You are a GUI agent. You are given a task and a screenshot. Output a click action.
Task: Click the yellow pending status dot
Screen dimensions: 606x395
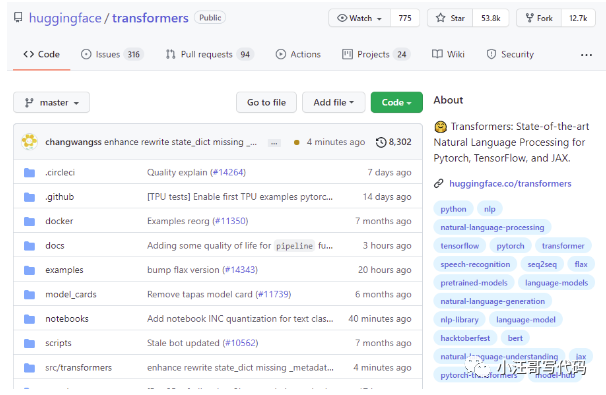coord(296,143)
